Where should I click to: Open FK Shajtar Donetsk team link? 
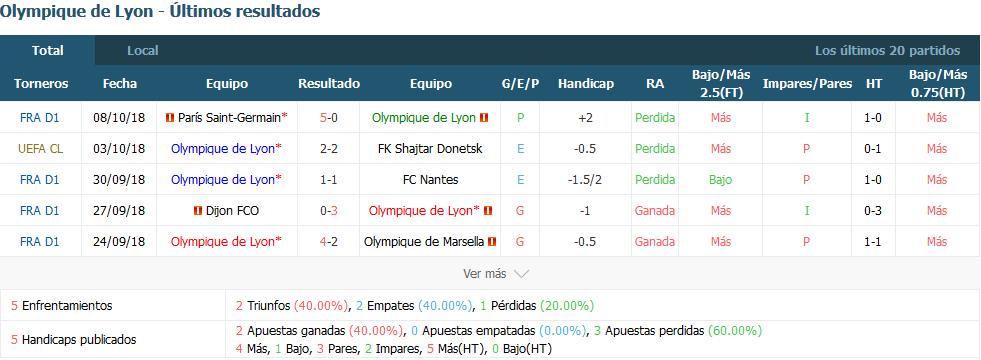(x=430, y=148)
